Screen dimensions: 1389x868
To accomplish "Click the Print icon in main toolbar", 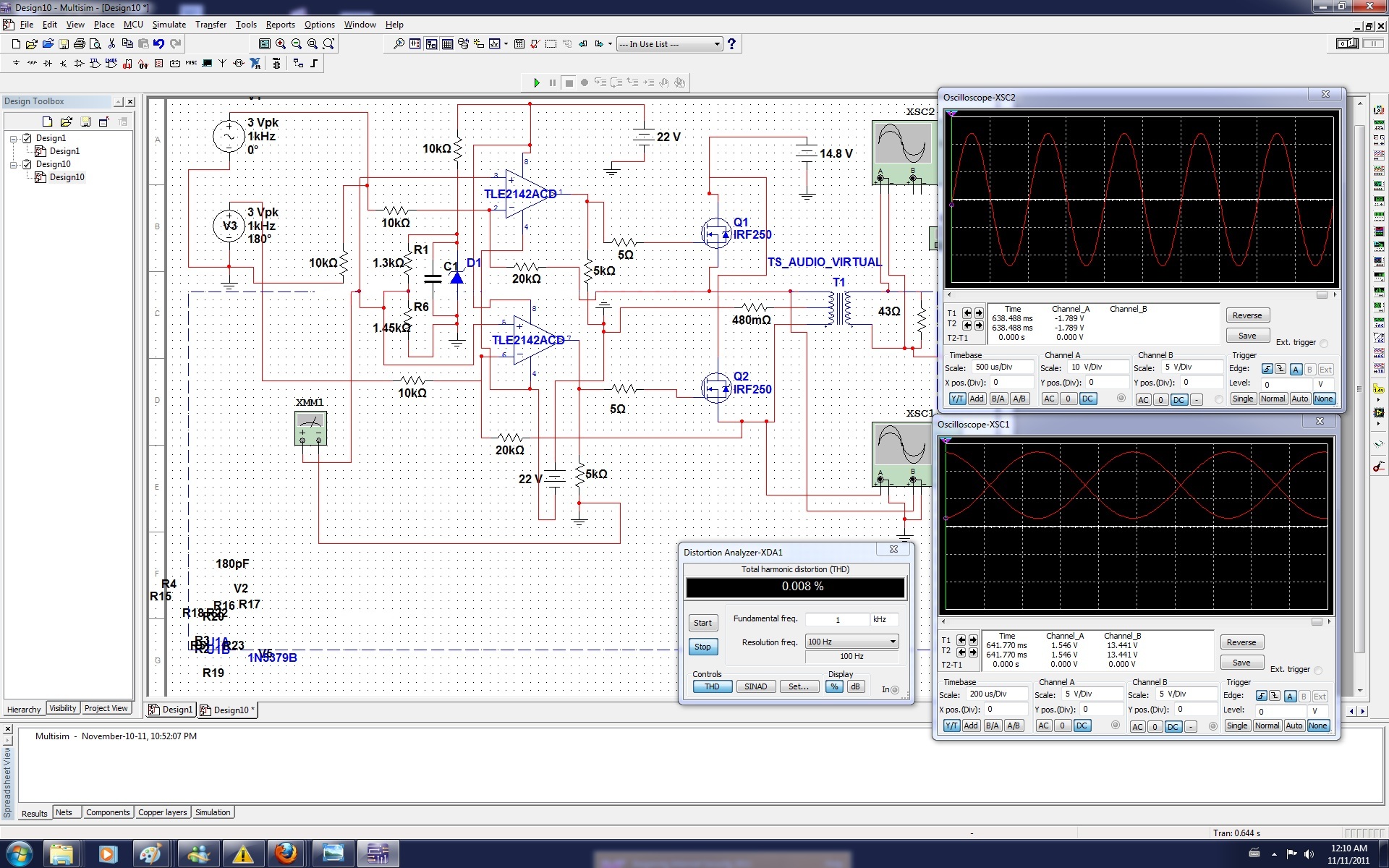I will [80, 44].
